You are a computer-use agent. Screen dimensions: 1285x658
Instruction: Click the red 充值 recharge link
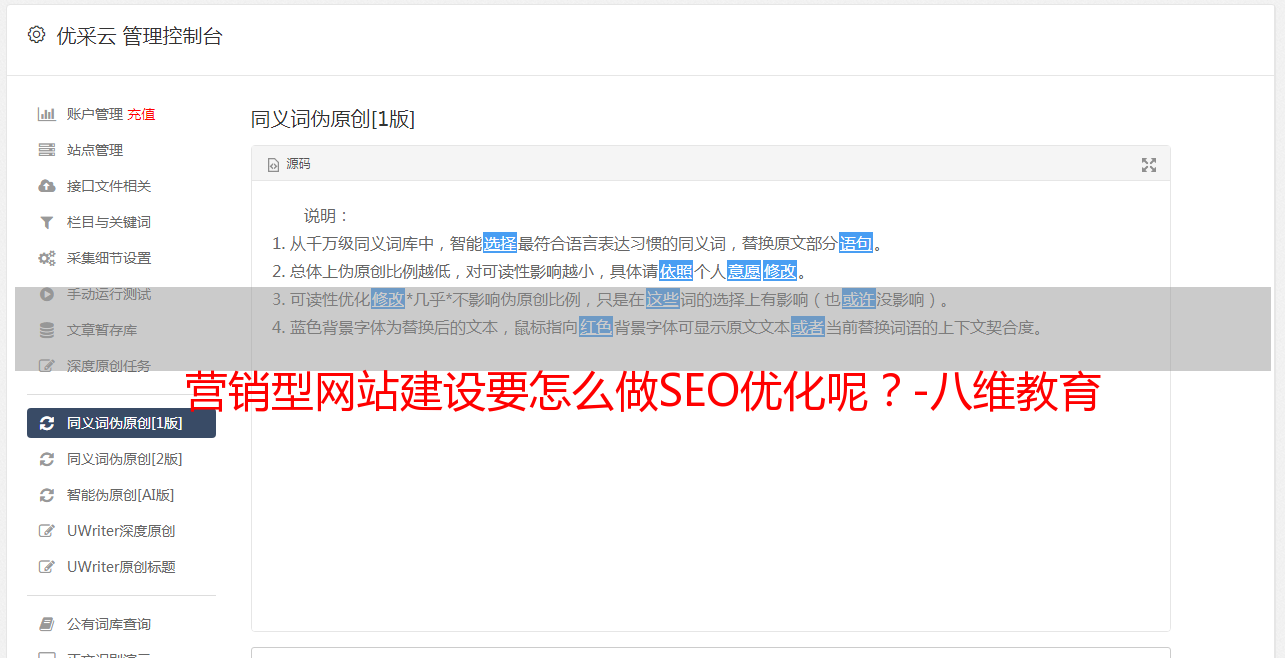141,114
